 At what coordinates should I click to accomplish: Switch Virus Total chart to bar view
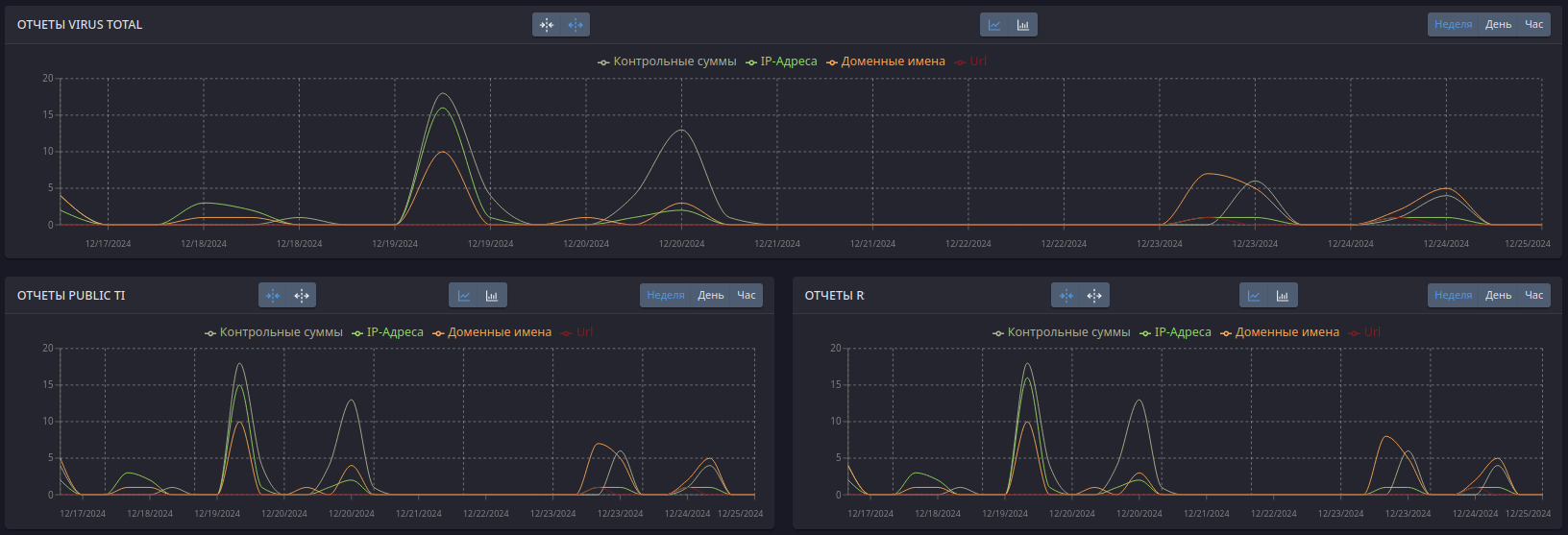pos(1023,25)
